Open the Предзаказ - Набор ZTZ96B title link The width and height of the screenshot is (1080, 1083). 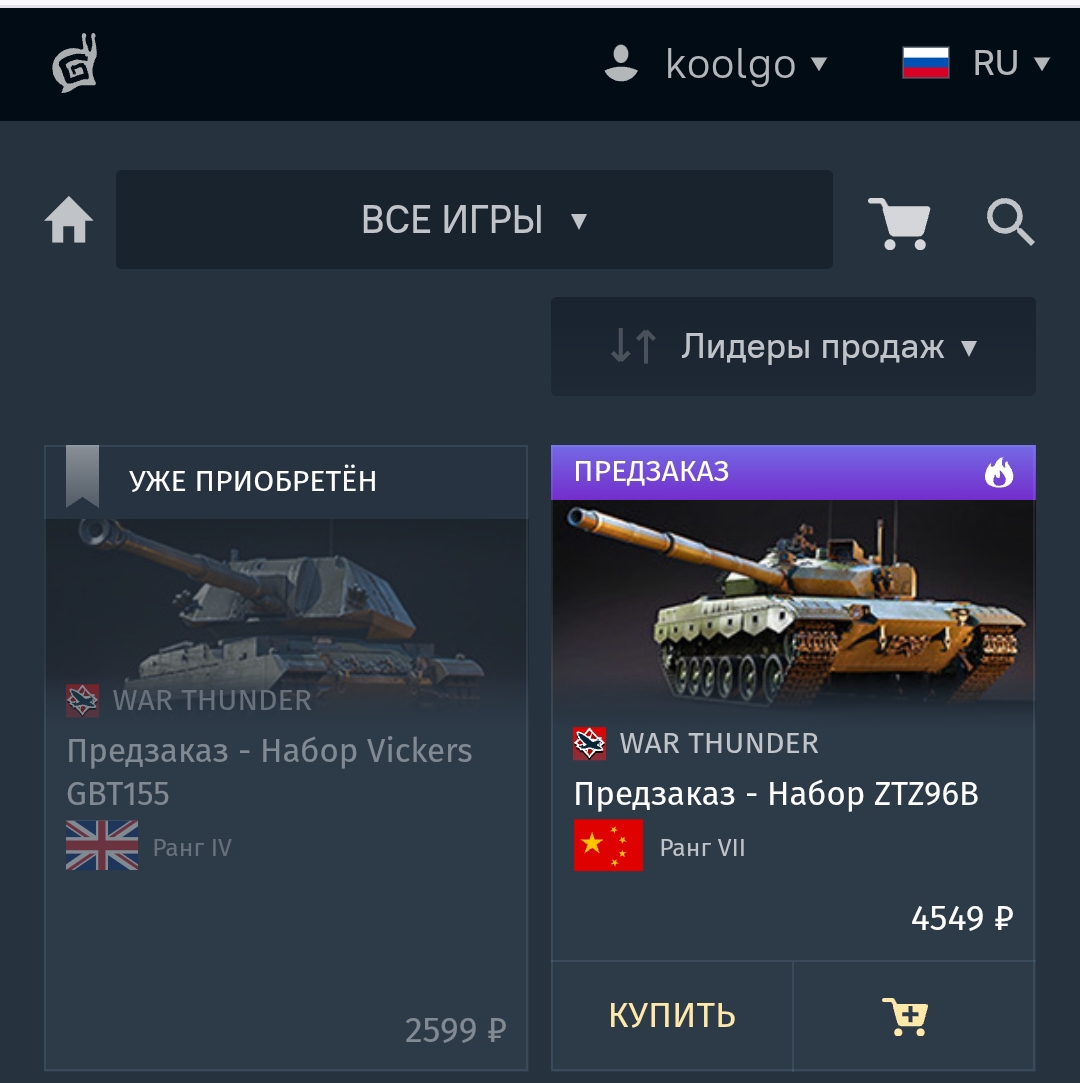click(776, 794)
